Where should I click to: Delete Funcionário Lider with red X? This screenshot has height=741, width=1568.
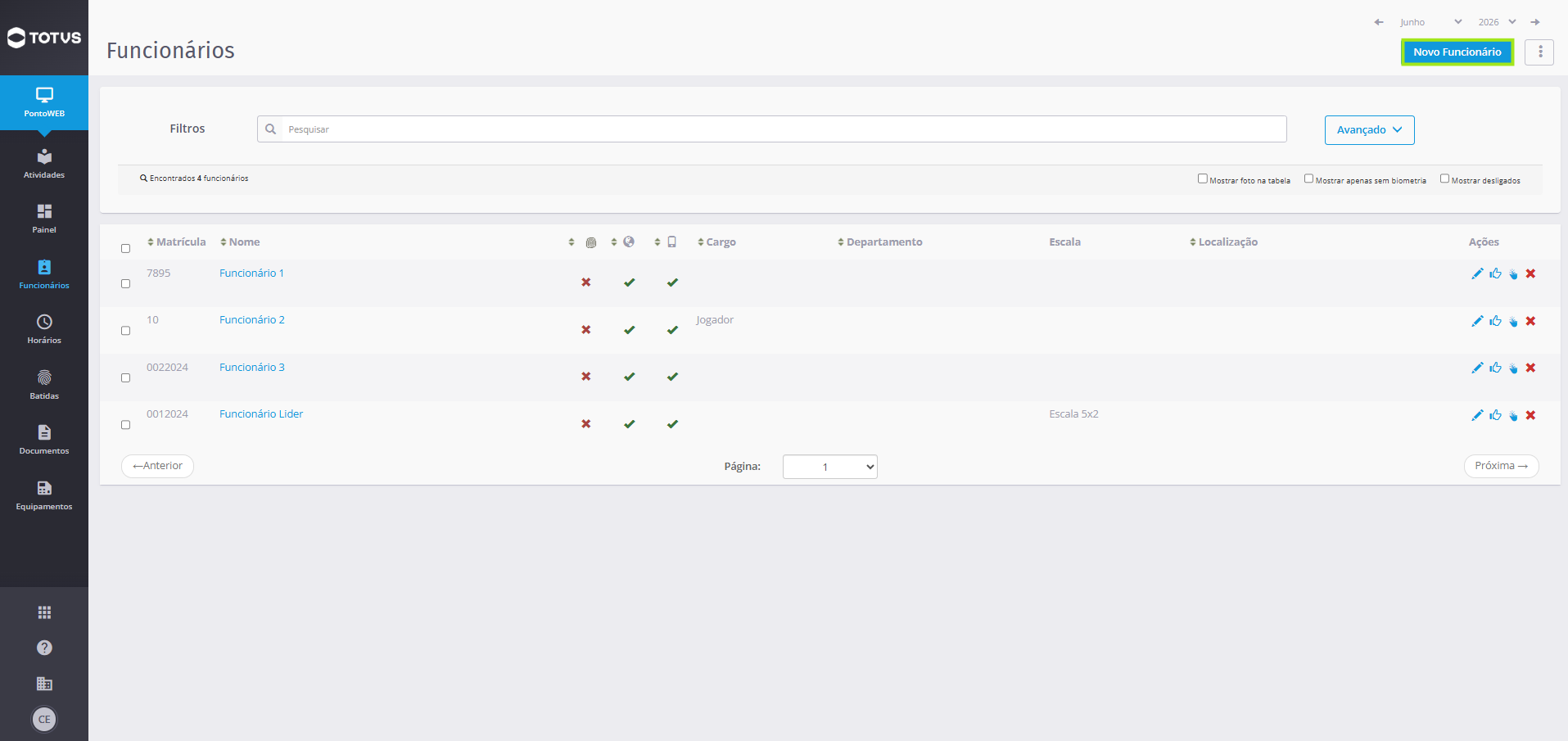(1530, 415)
